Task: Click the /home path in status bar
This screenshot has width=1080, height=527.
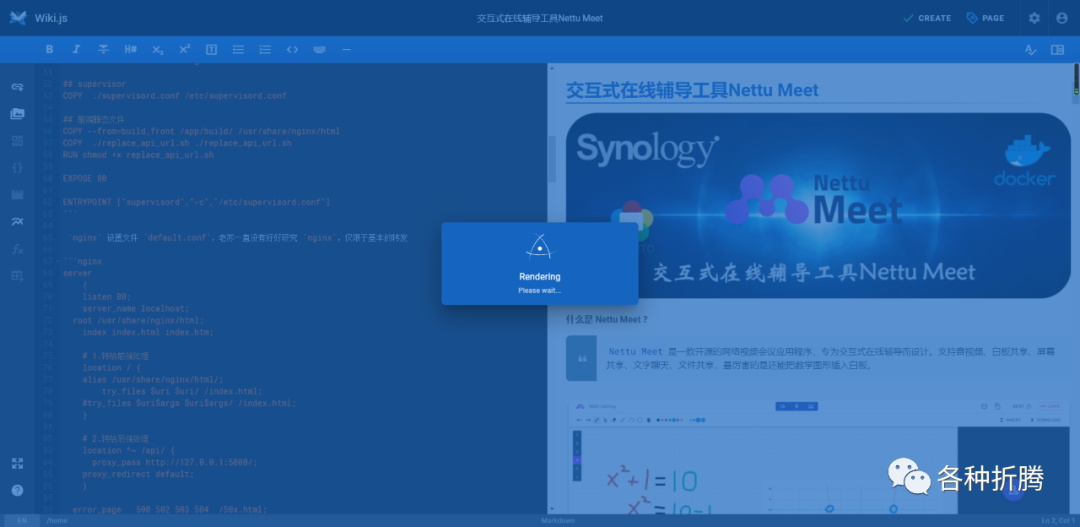Action: 57,521
